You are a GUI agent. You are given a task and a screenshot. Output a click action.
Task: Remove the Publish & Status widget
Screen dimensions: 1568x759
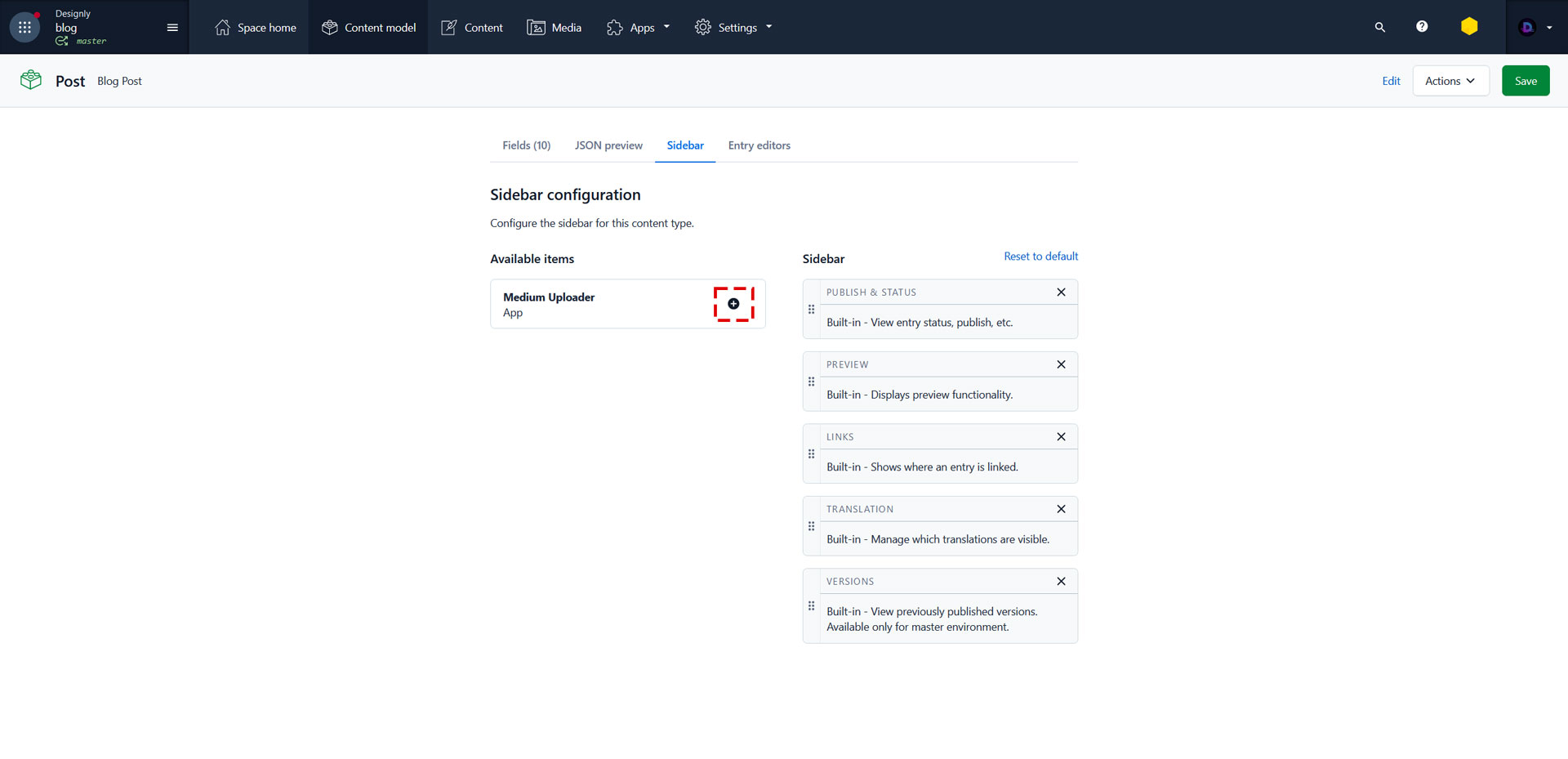coord(1061,292)
